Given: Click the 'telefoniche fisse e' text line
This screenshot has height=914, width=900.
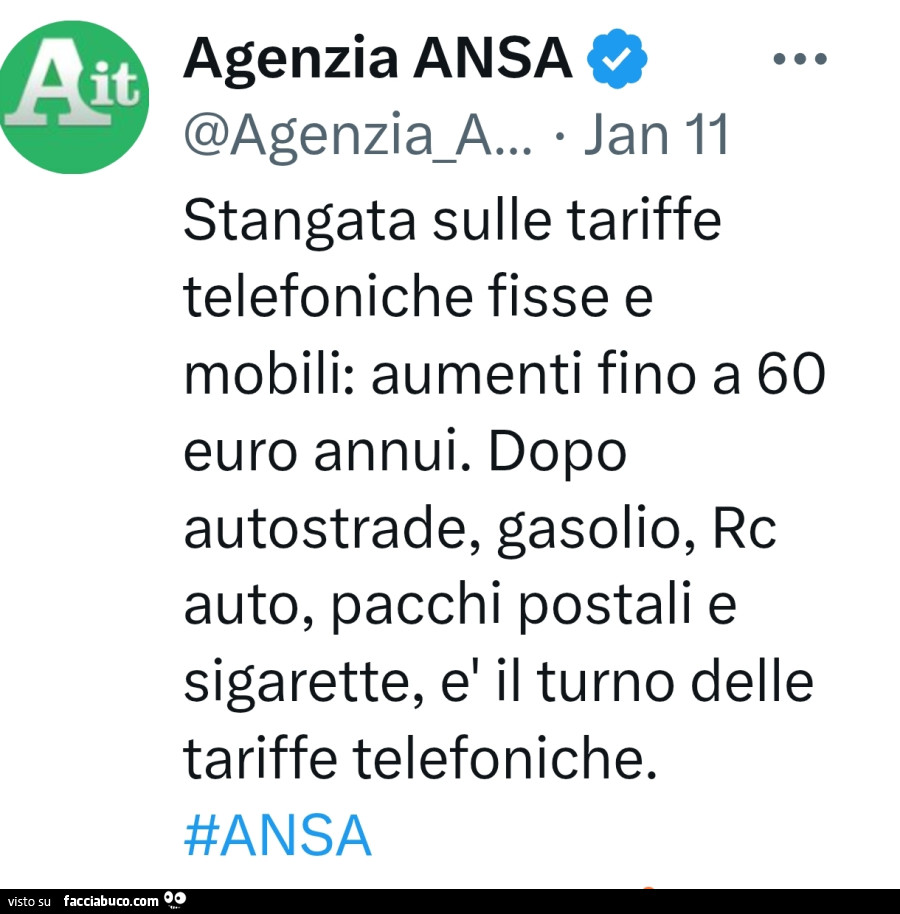Looking at the screenshot, I should coord(418,297).
